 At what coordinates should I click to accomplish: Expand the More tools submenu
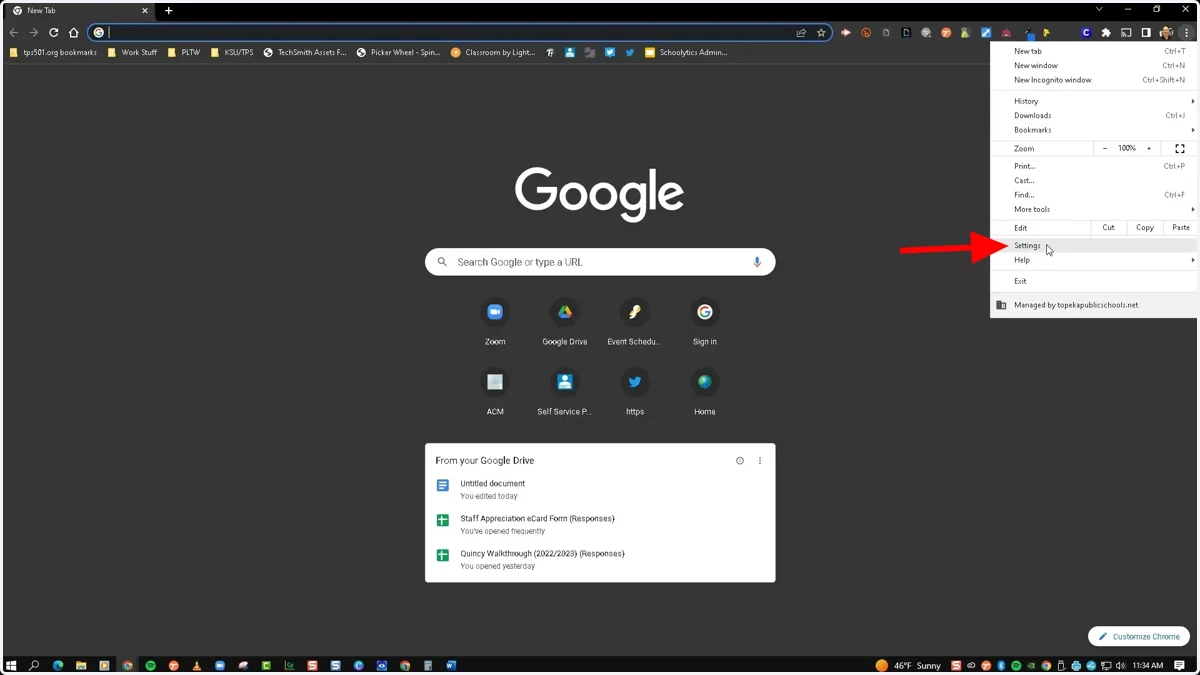click(1093, 210)
